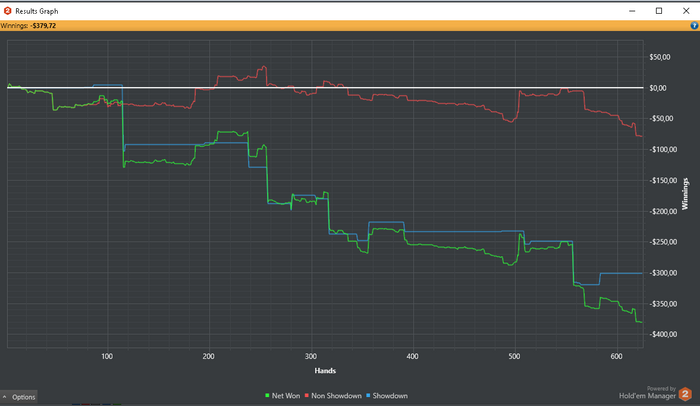Expand the Options panel
The height and width of the screenshot is (406, 700).
pyautogui.click(x=19, y=397)
